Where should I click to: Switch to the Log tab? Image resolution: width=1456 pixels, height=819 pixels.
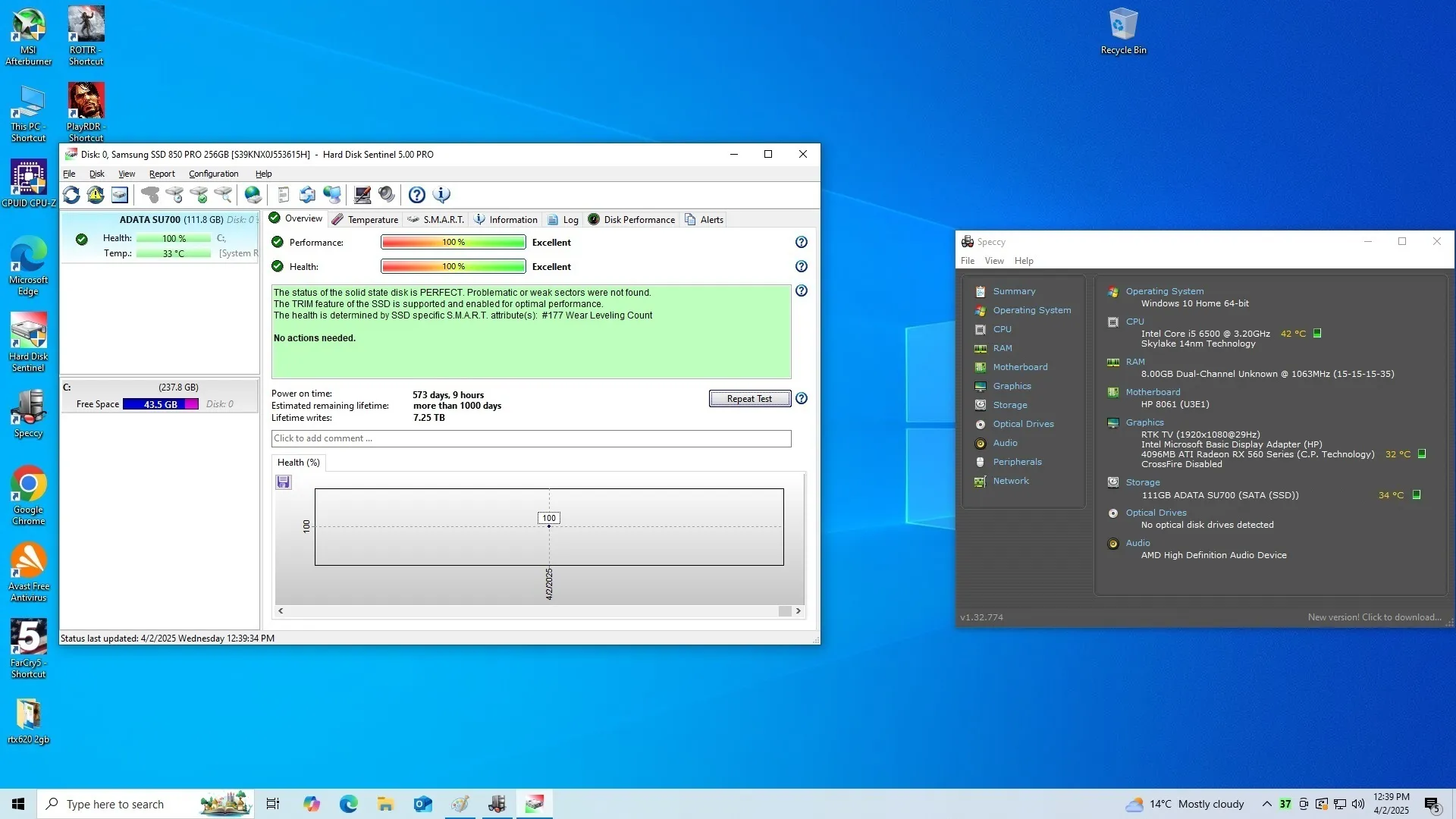(x=563, y=219)
